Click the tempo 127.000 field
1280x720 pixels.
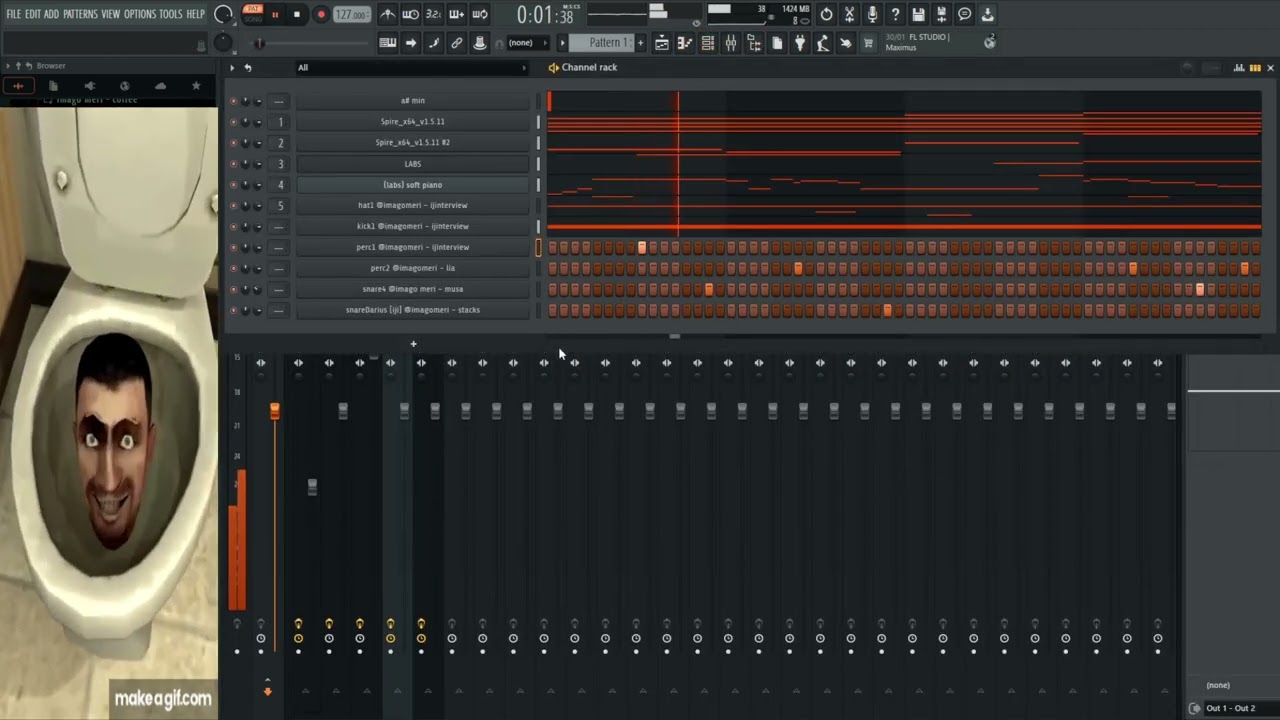pyautogui.click(x=351, y=15)
